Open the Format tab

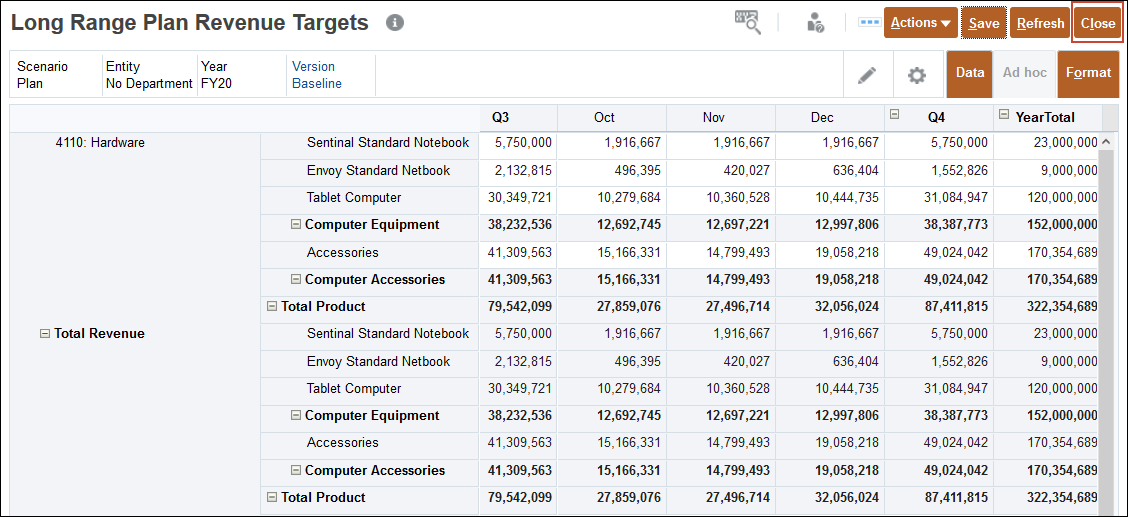pos(1088,73)
